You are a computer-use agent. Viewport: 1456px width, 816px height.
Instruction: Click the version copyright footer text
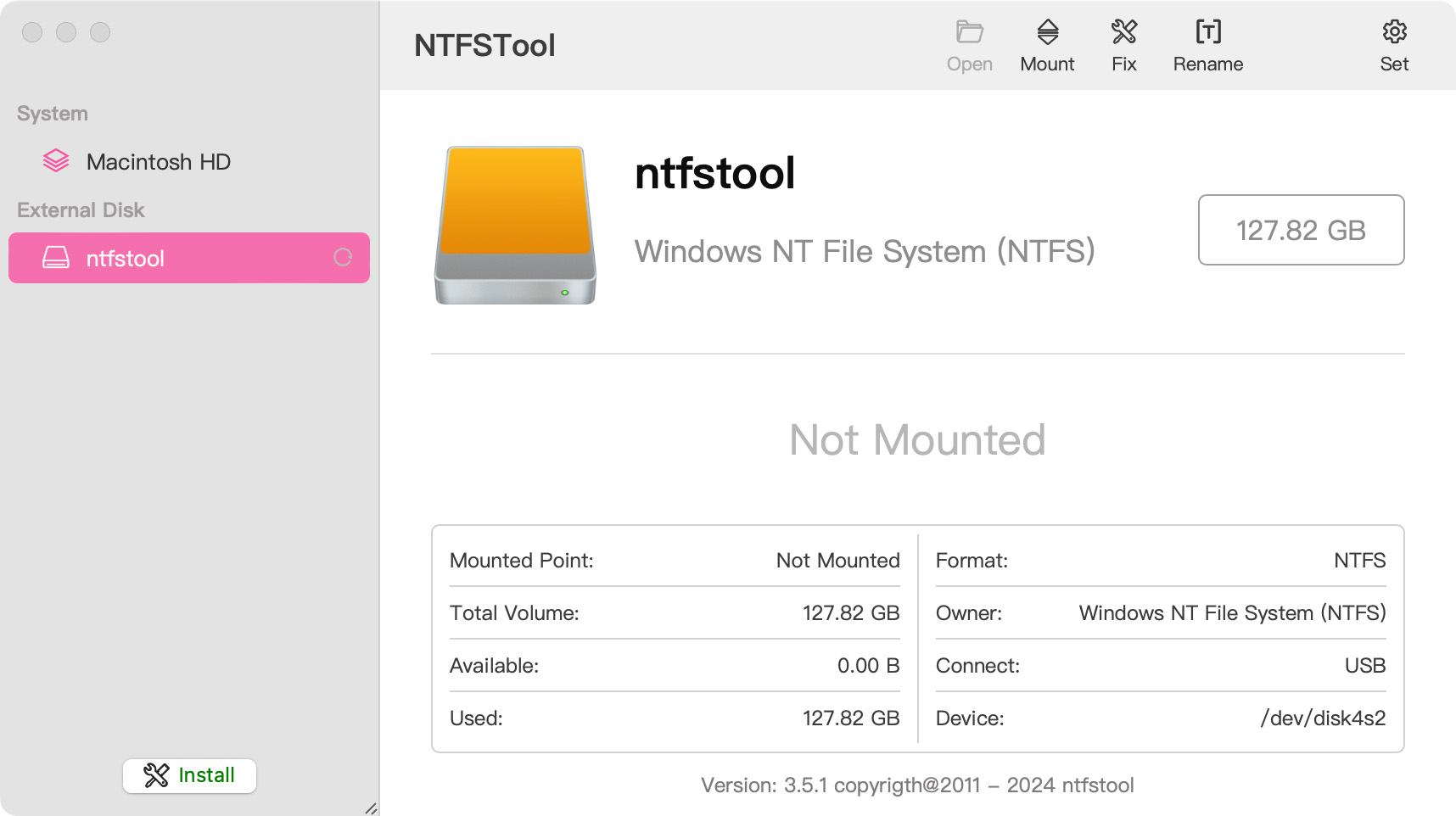click(917, 785)
